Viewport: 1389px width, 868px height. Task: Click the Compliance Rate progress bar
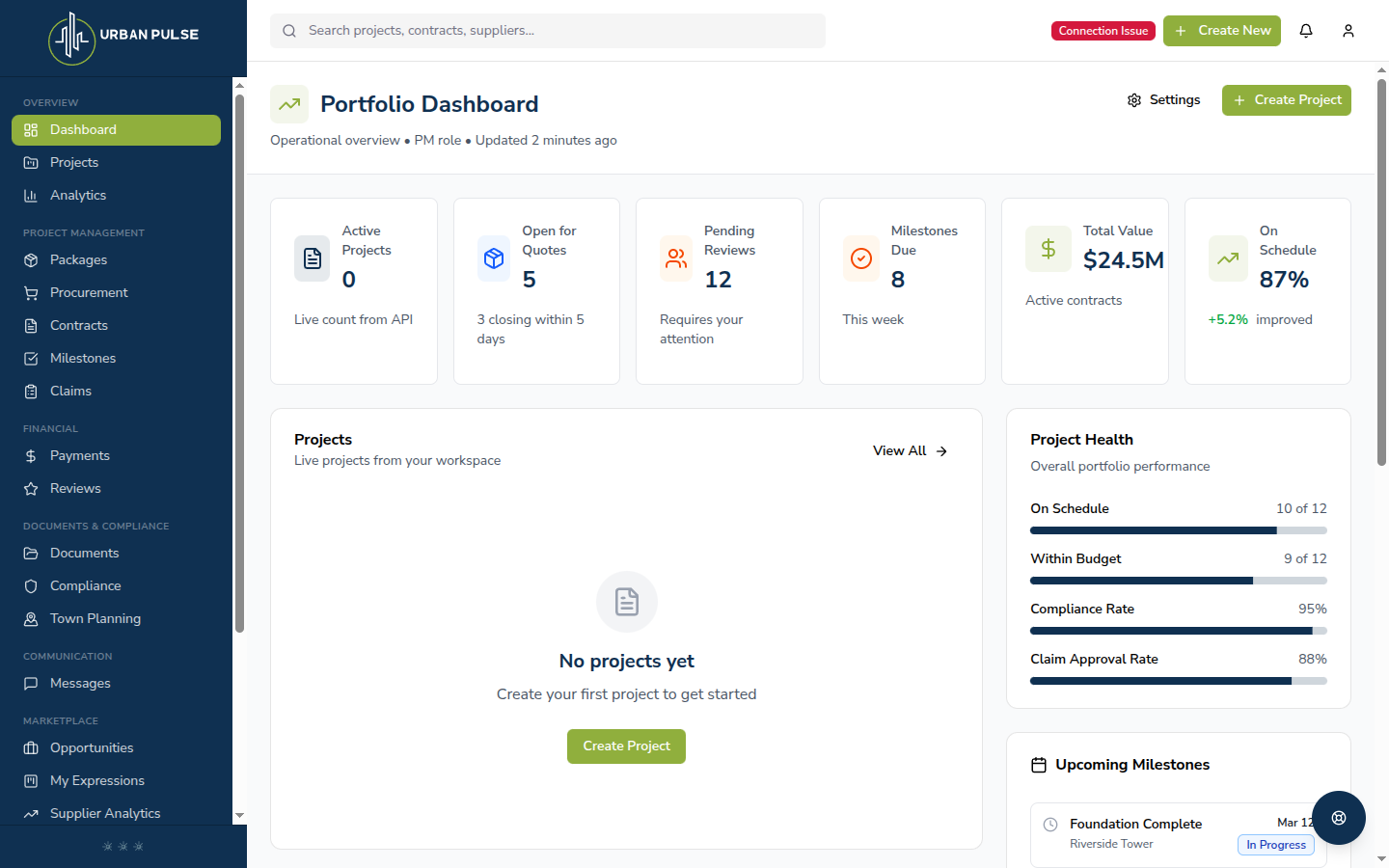click(1179, 631)
